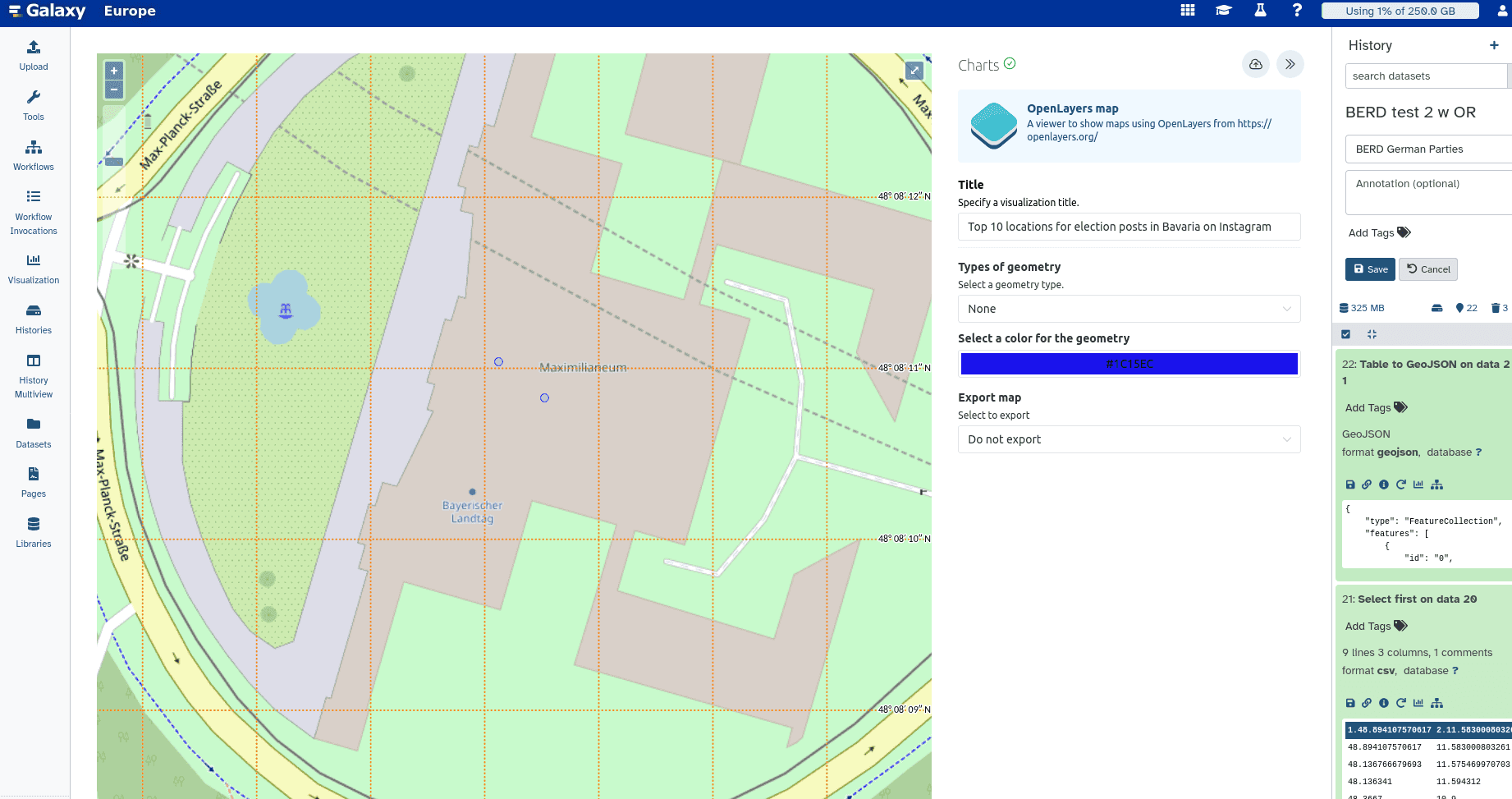Zoom out on the map

coord(114,90)
